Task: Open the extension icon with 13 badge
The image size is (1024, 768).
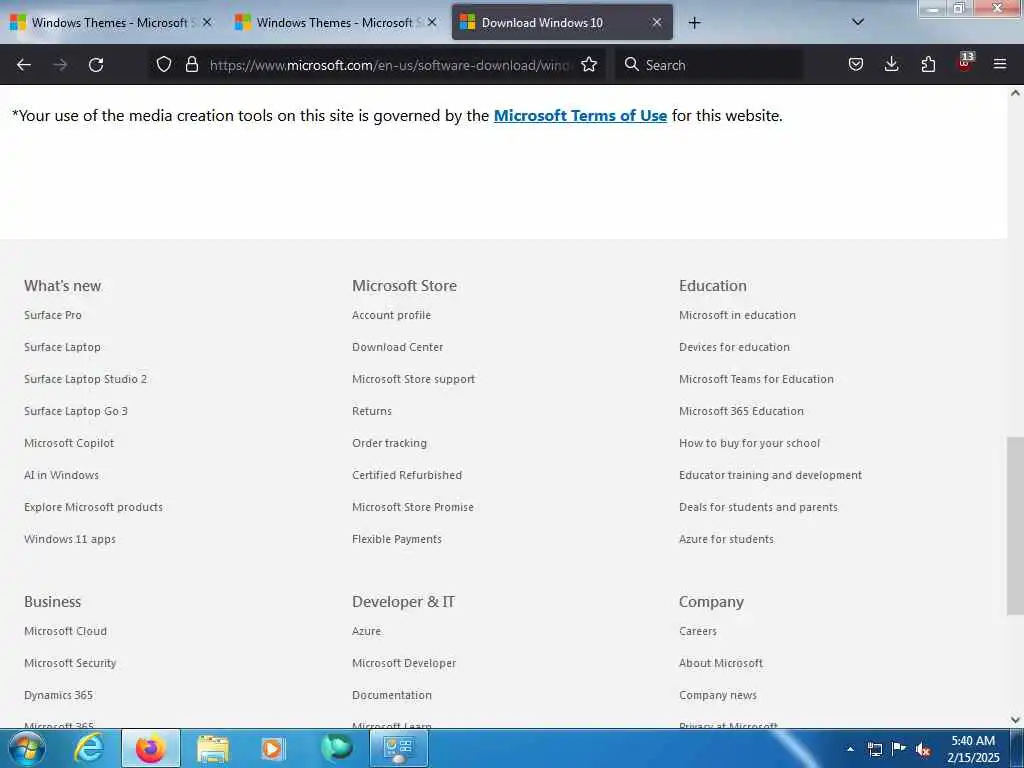Action: coord(965,63)
